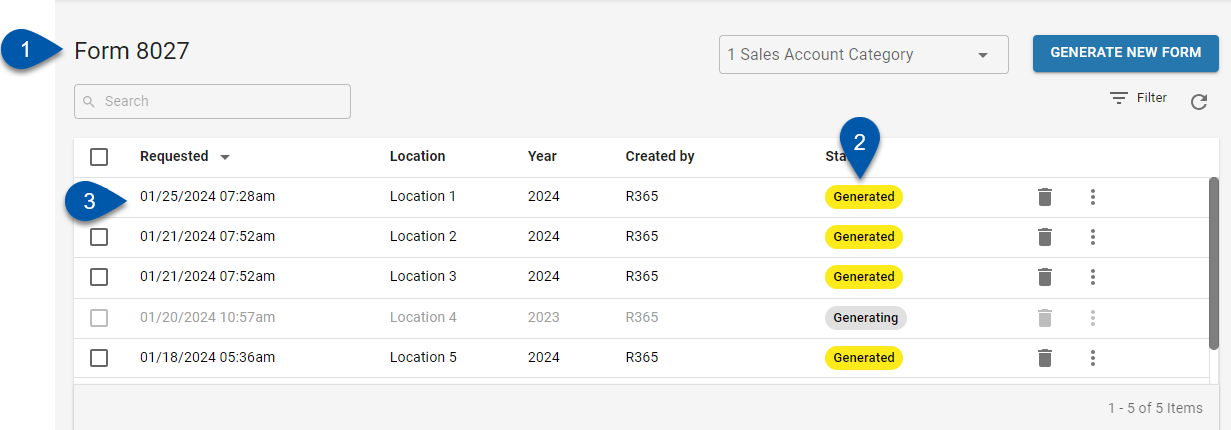Open three-dot menu for Location 3 row

coord(1093,277)
